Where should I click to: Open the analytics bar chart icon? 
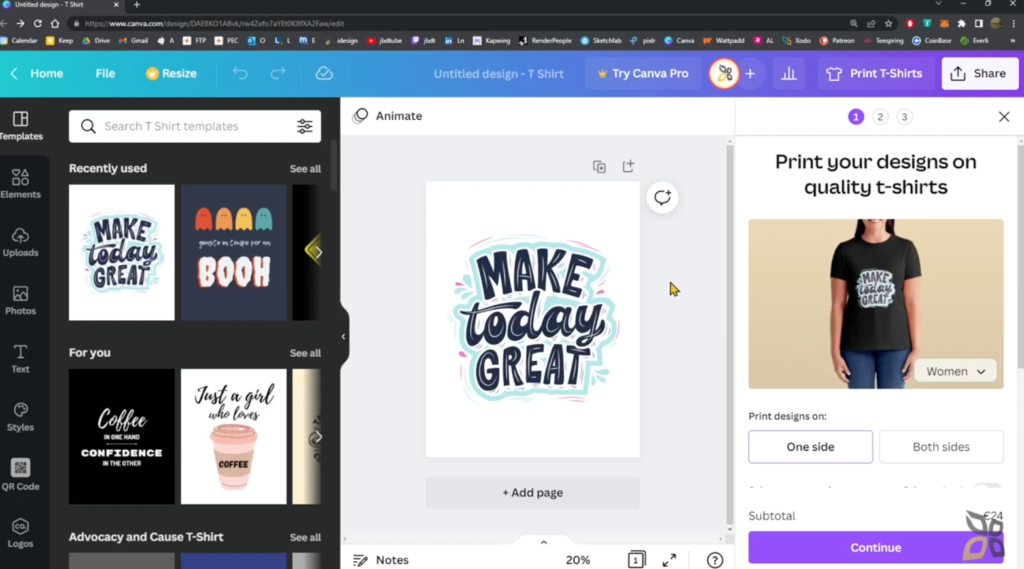[789, 73]
